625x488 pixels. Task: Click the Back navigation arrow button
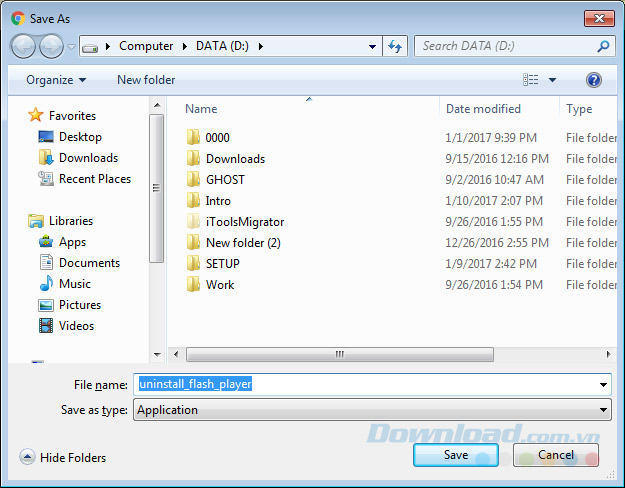pyautogui.click(x=24, y=46)
